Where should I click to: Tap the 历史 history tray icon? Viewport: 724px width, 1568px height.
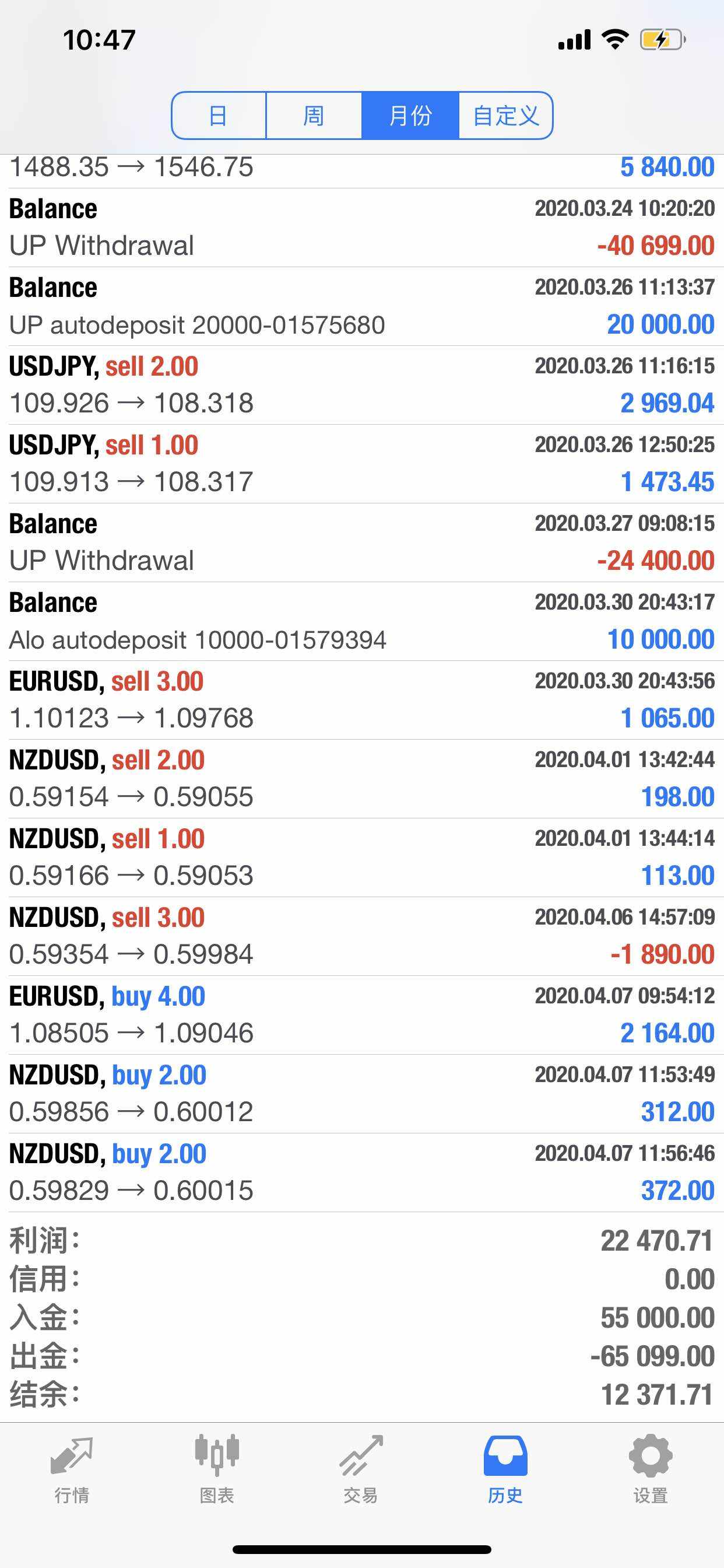pos(505,1456)
